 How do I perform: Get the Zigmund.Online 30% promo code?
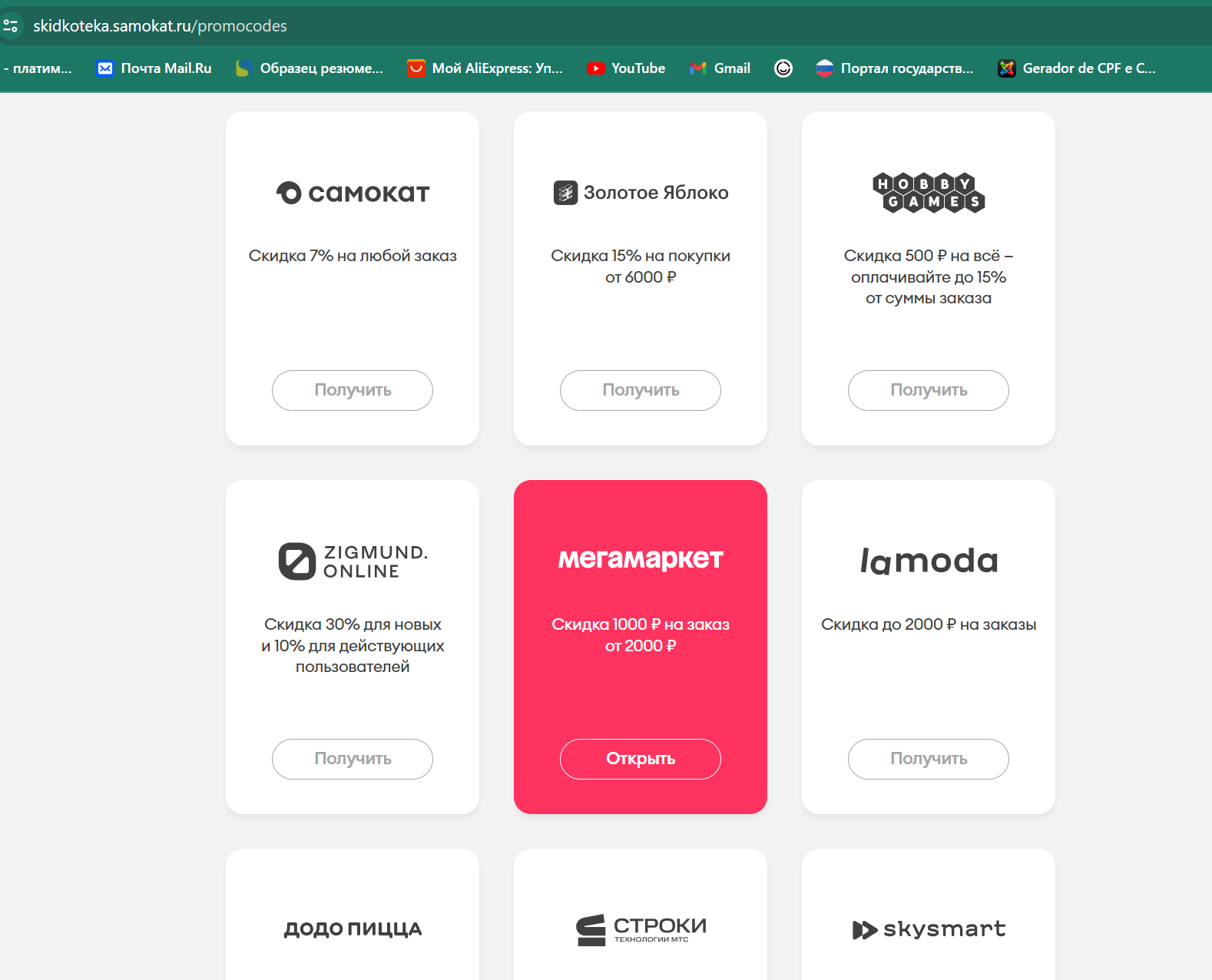pyautogui.click(x=353, y=759)
